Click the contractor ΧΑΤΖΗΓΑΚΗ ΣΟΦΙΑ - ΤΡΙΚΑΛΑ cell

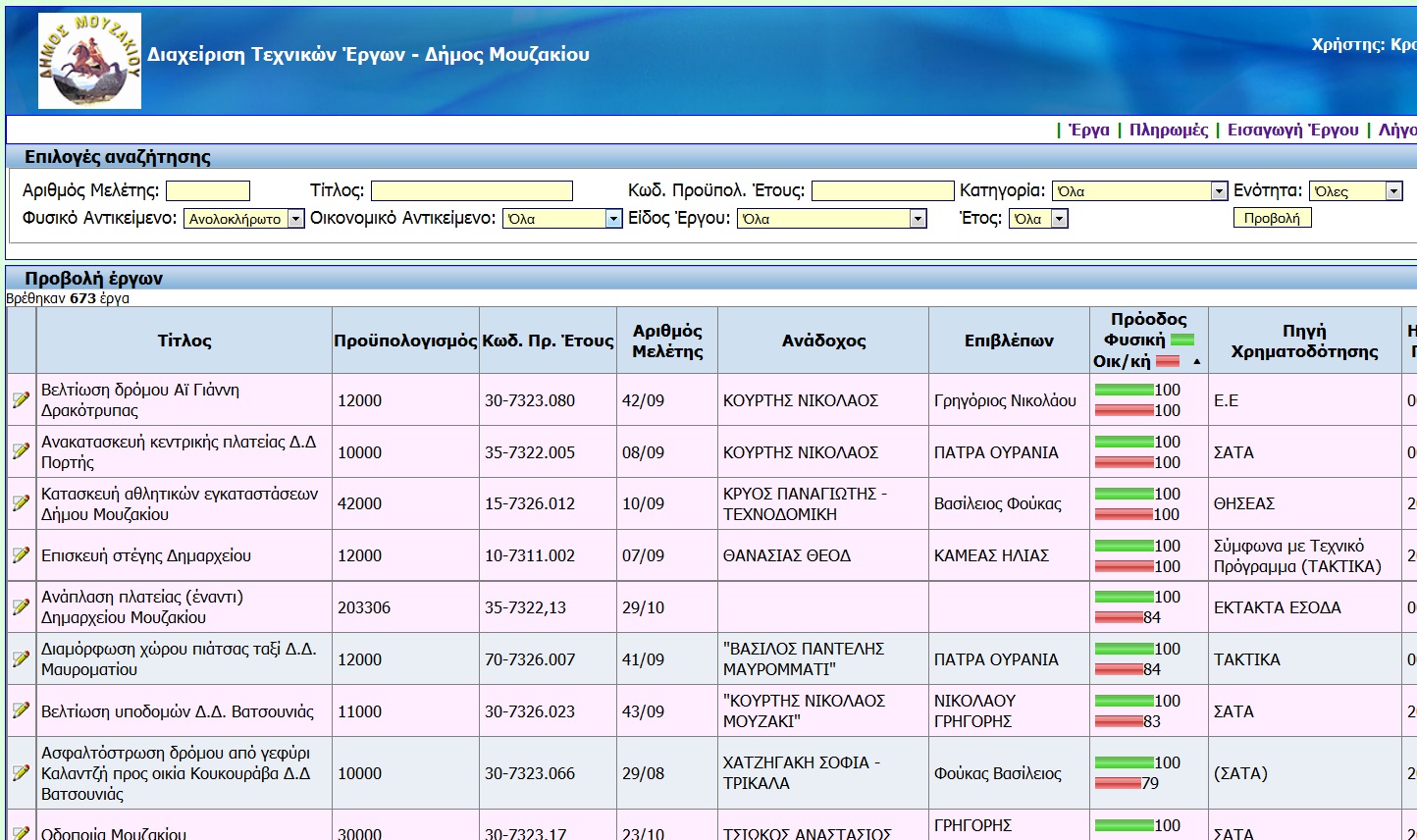click(823, 773)
